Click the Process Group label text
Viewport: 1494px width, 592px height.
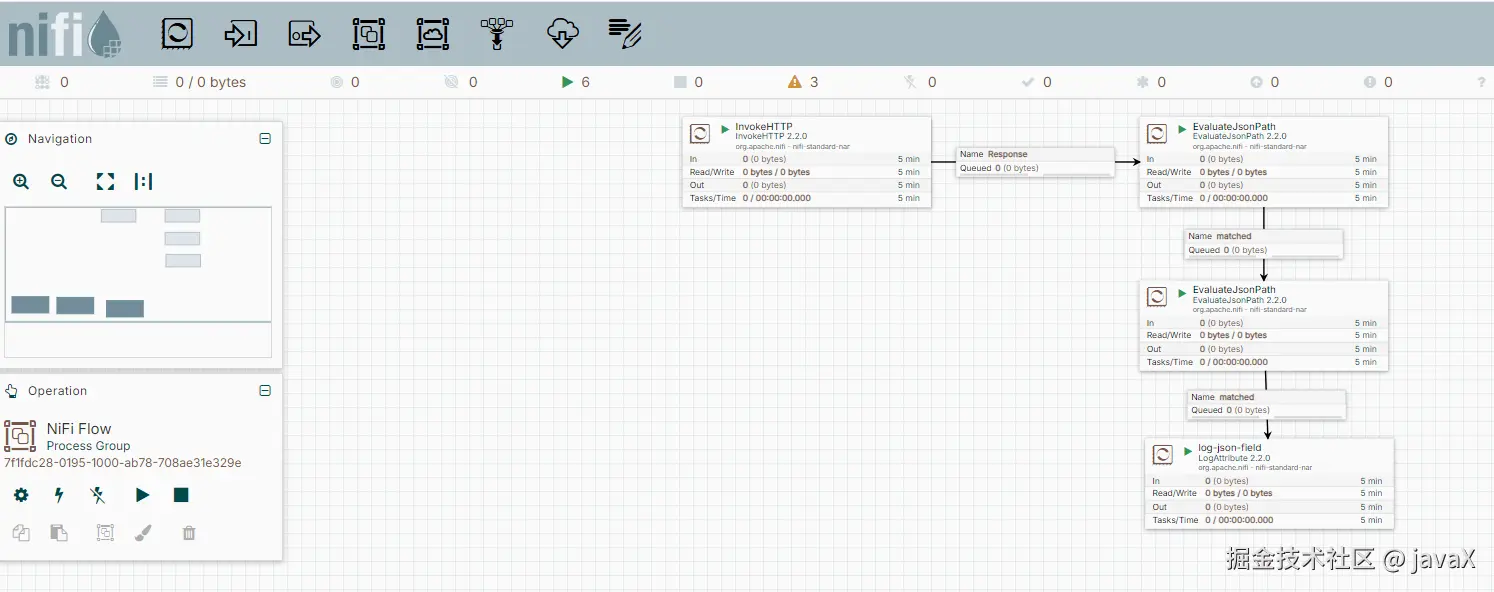coord(88,446)
